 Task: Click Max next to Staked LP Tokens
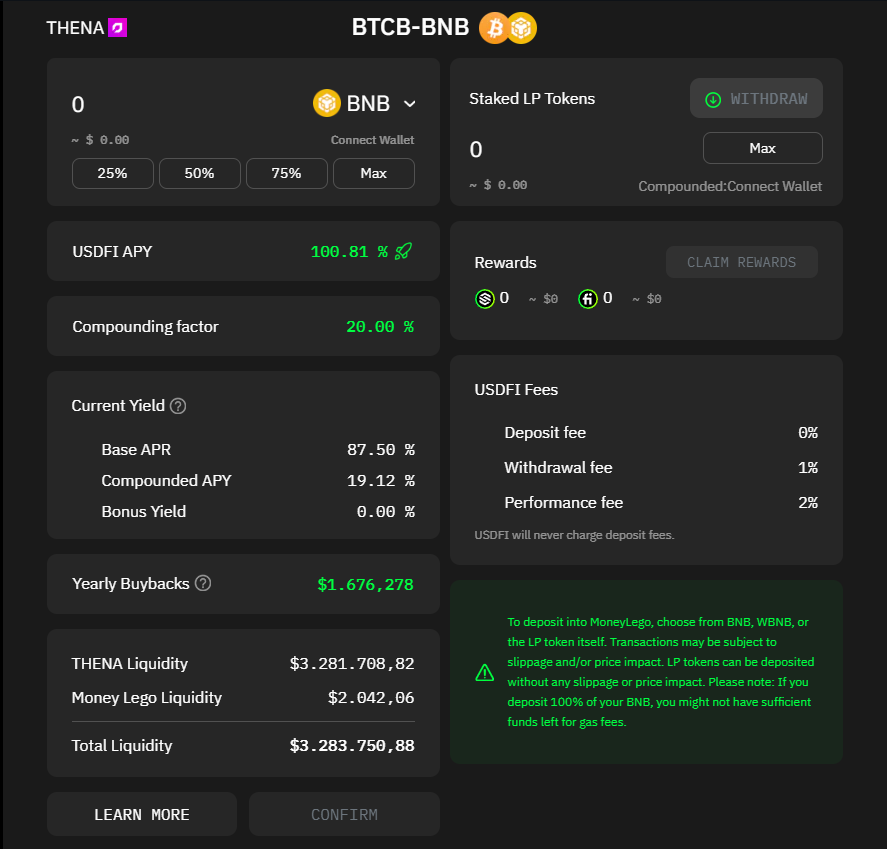click(x=762, y=148)
